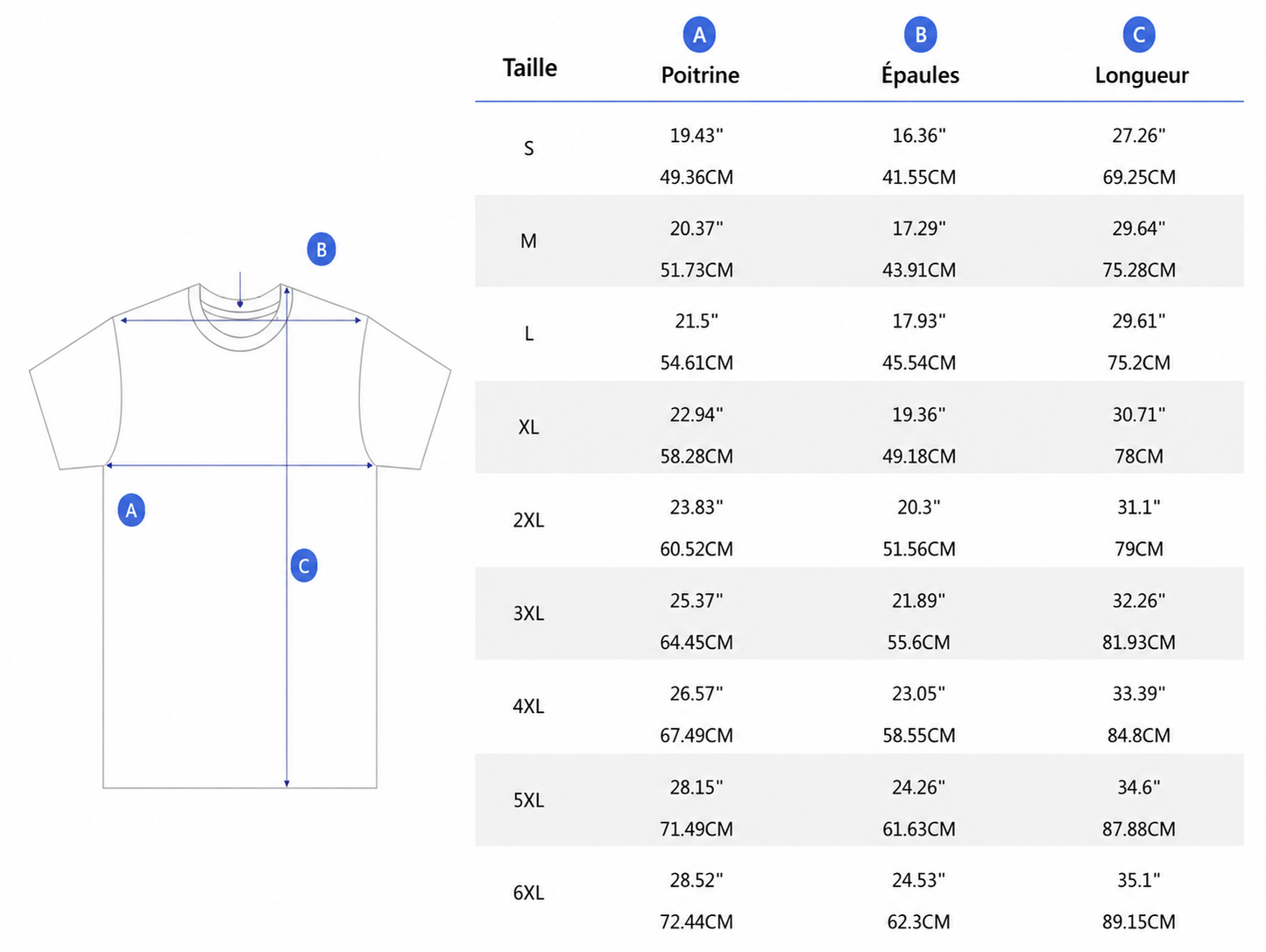
Task: Select the Épaules column header
Action: (920, 74)
